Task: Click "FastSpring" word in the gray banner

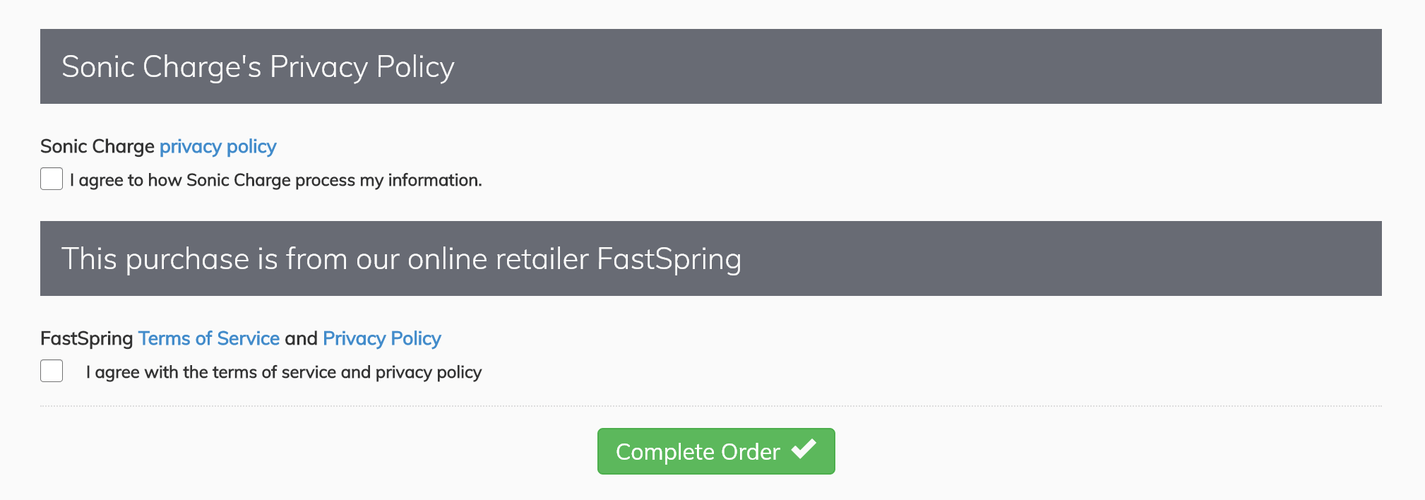Action: tap(669, 259)
